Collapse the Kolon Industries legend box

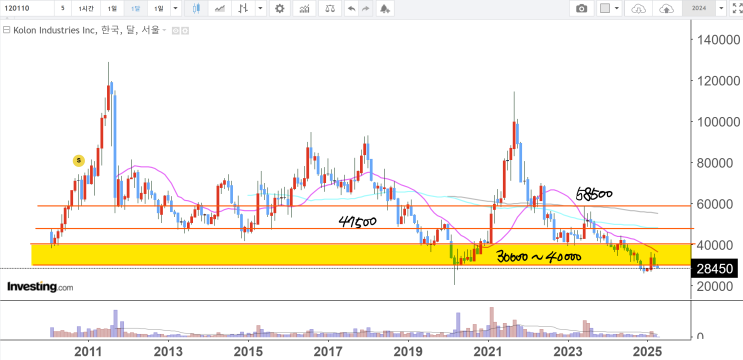[x=6, y=30]
